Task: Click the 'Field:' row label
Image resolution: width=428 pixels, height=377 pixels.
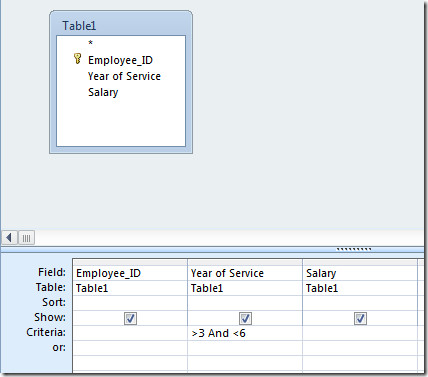Action: (52, 272)
